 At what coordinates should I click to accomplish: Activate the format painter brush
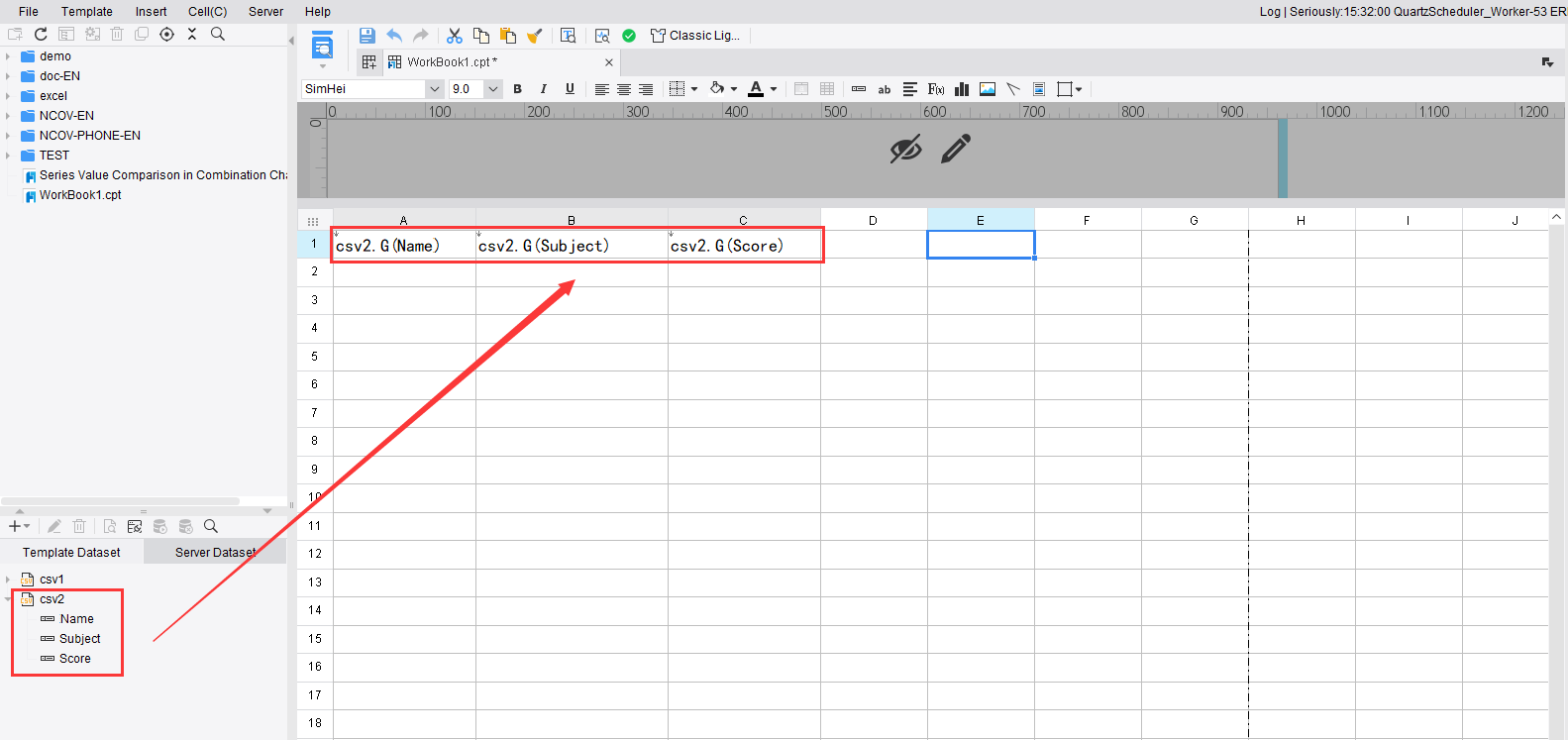(535, 36)
